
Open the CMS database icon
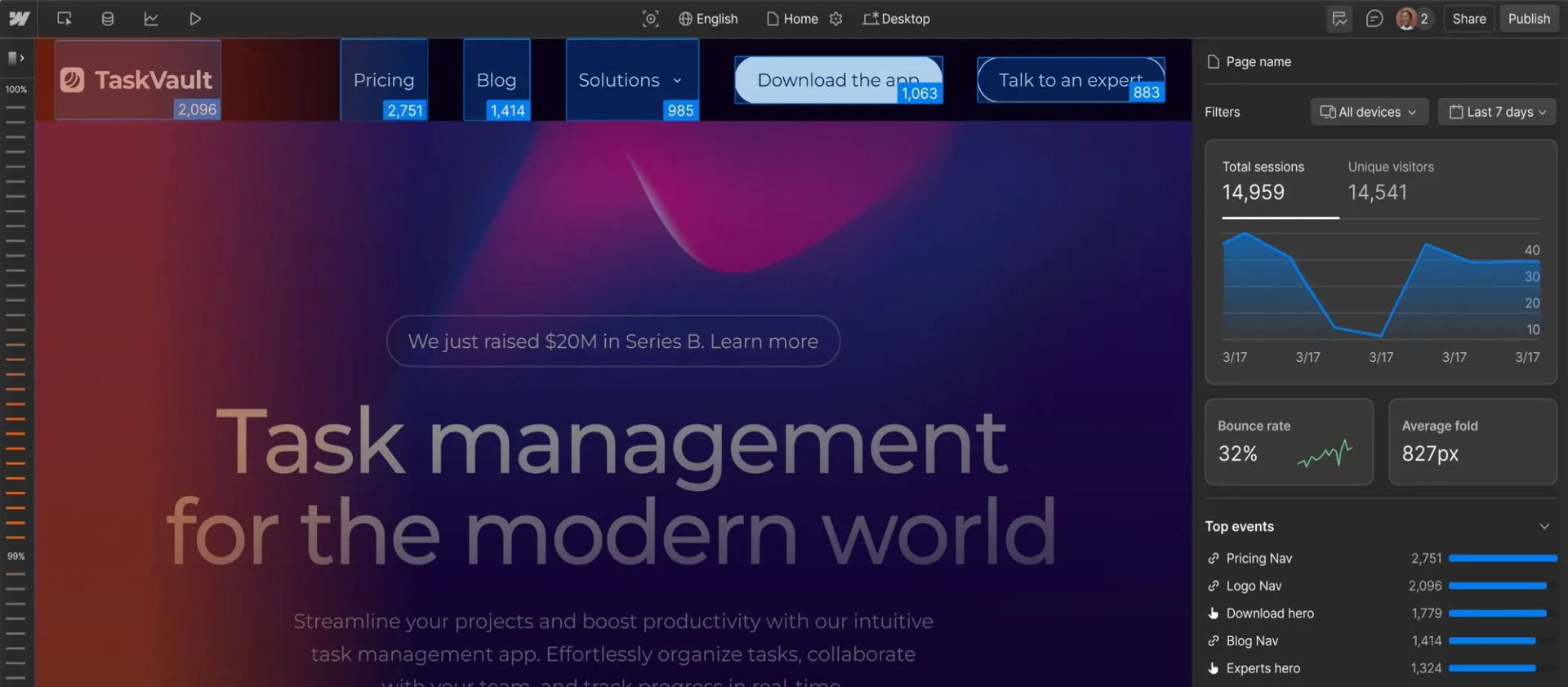click(x=107, y=18)
